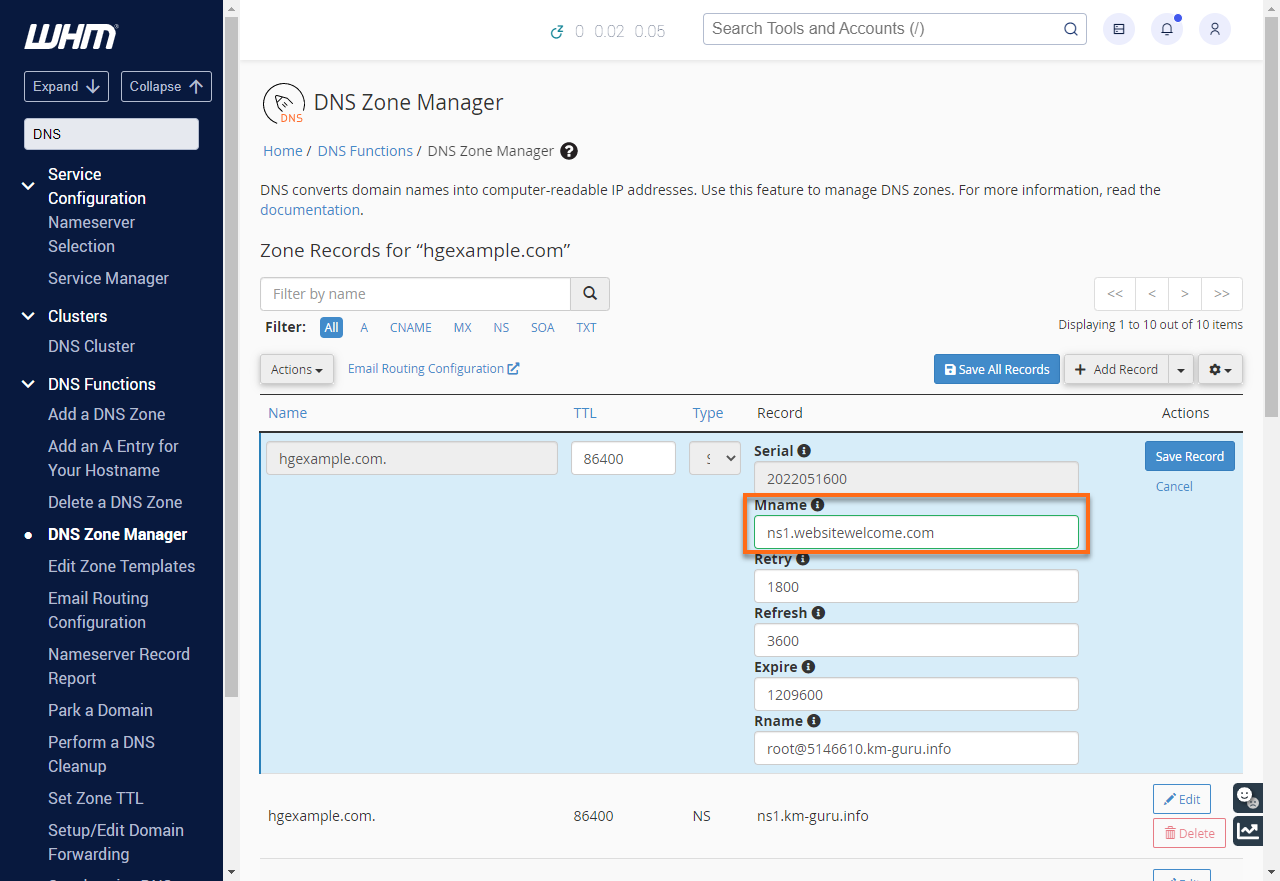The height and width of the screenshot is (881, 1280).
Task: Click the Save All Records button
Action: pos(996,369)
